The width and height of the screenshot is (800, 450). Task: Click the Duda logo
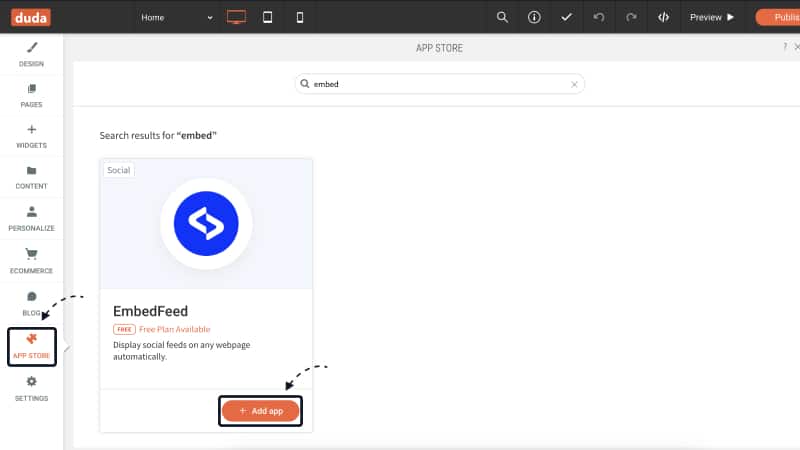(31, 17)
